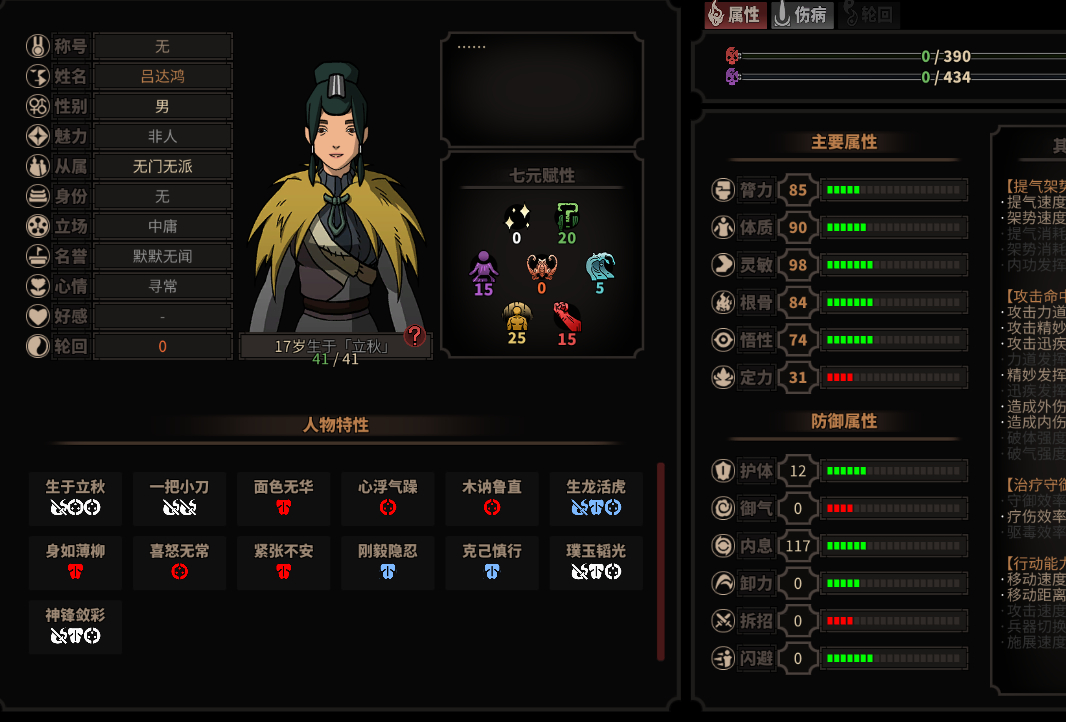The height and width of the screenshot is (722, 1066).
Task: Switch to the 伤病 injuries tab
Action: pos(802,14)
